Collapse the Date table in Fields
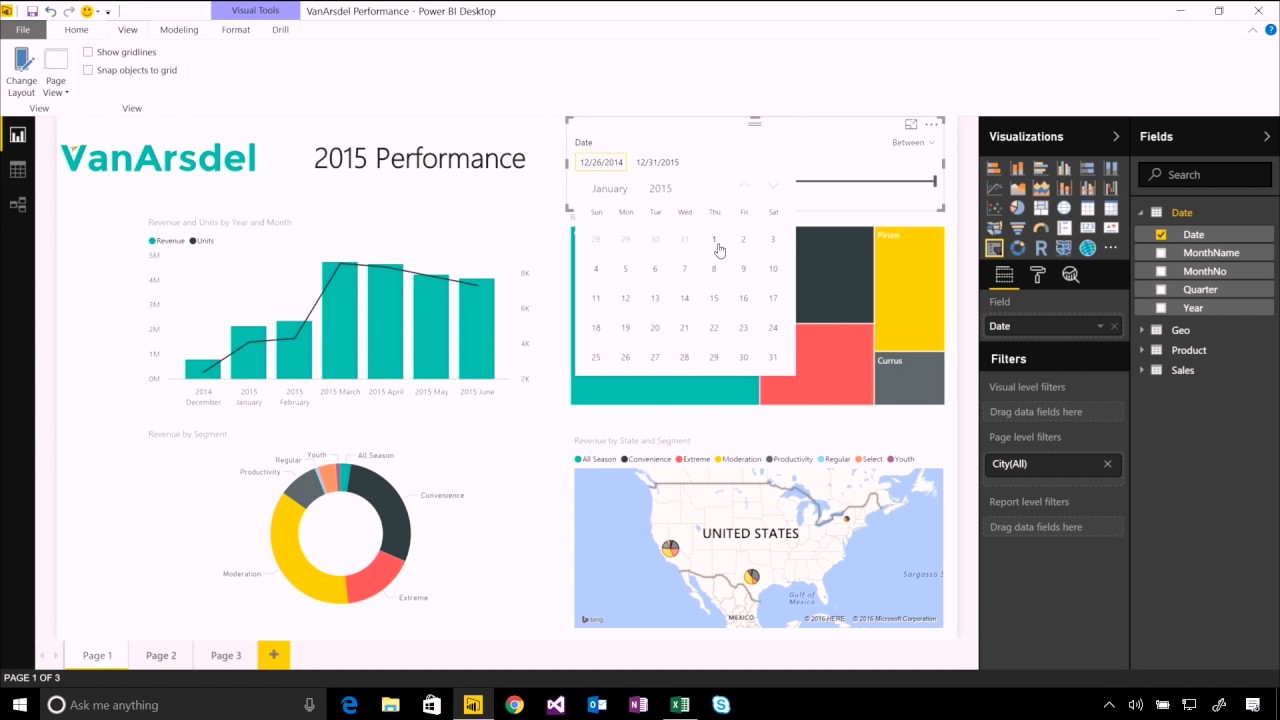The image size is (1280, 720). 1140,212
